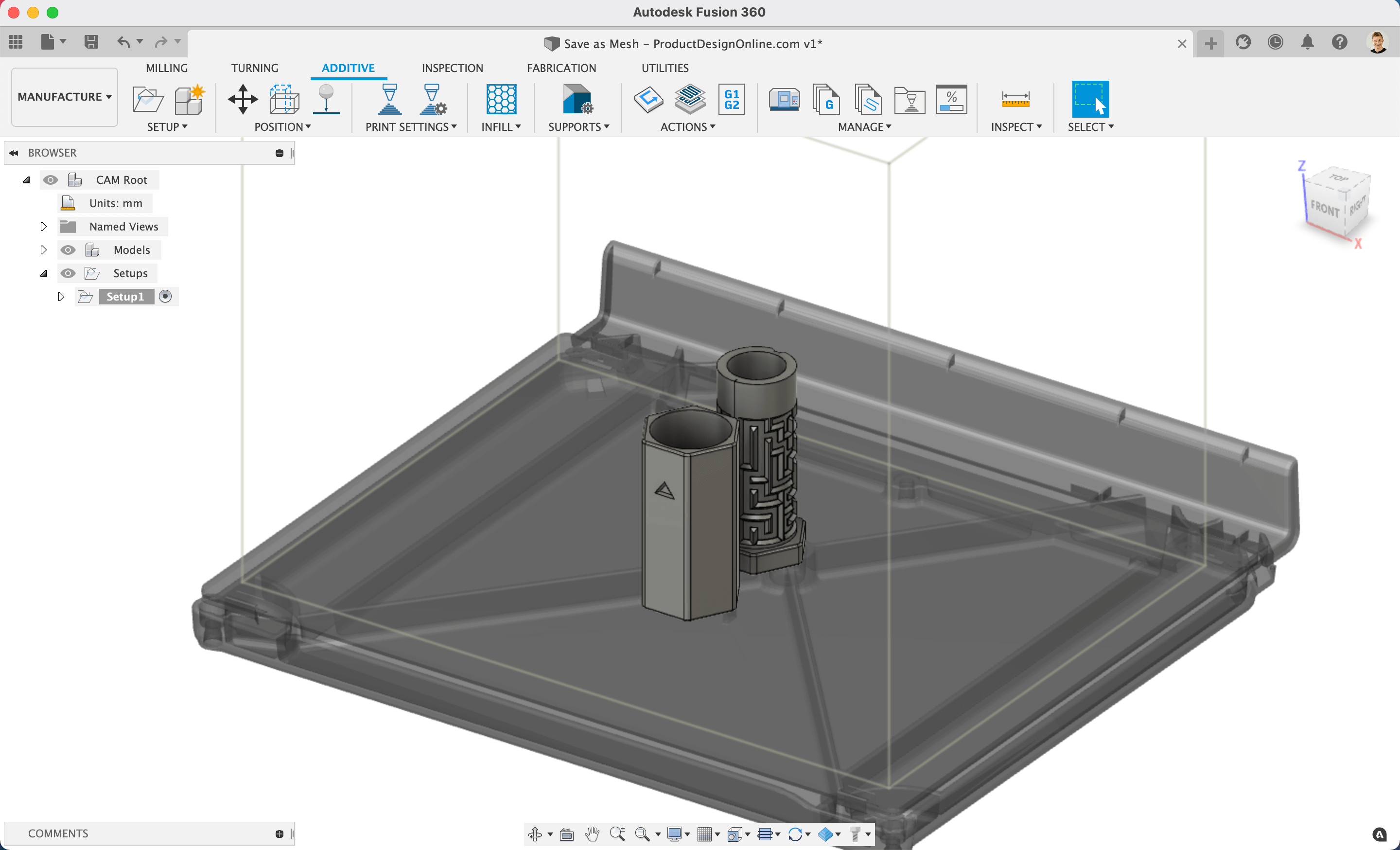Open the INFILL dropdown menu
The image size is (1400, 850).
click(501, 127)
